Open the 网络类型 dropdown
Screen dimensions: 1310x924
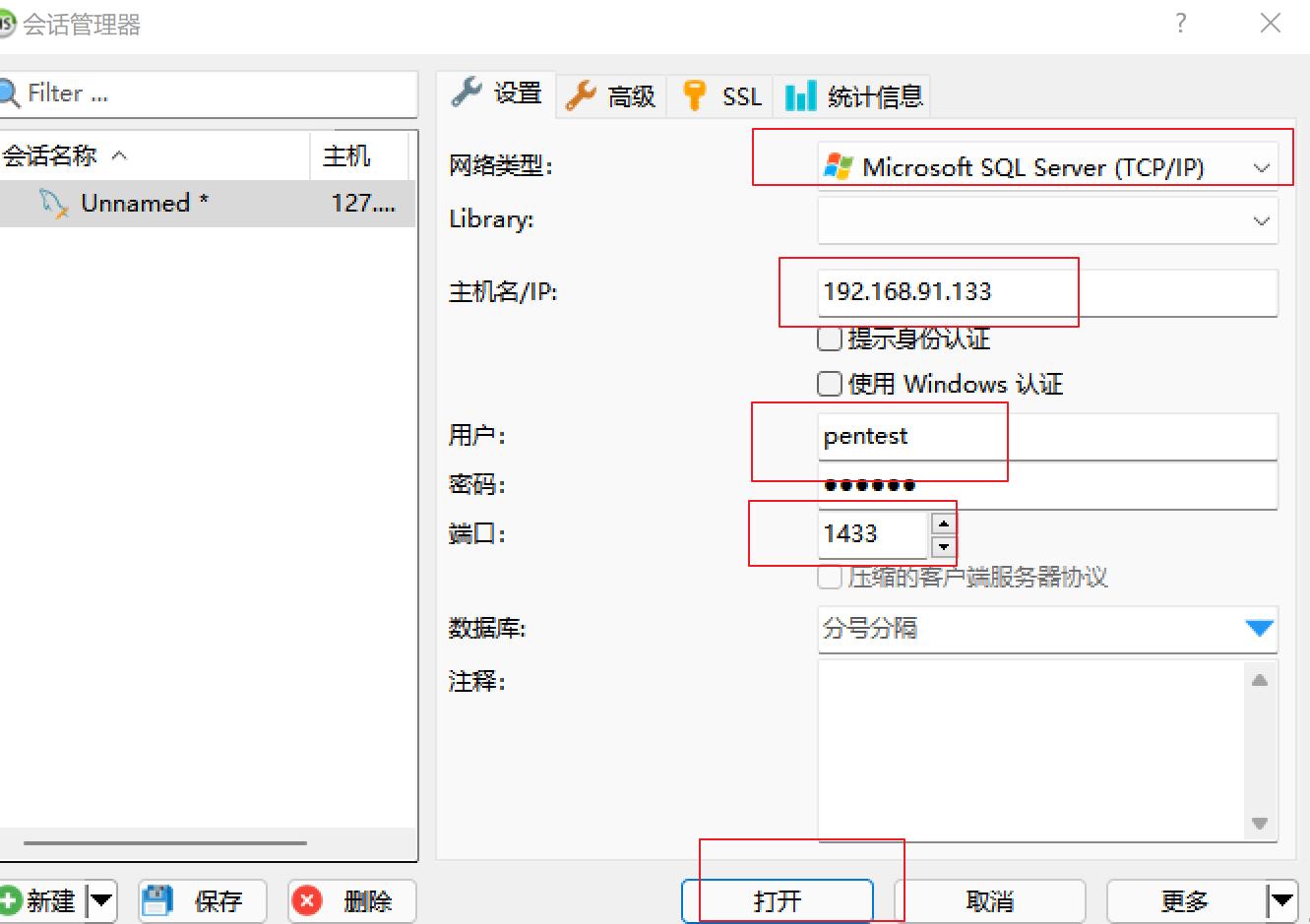(1262, 166)
